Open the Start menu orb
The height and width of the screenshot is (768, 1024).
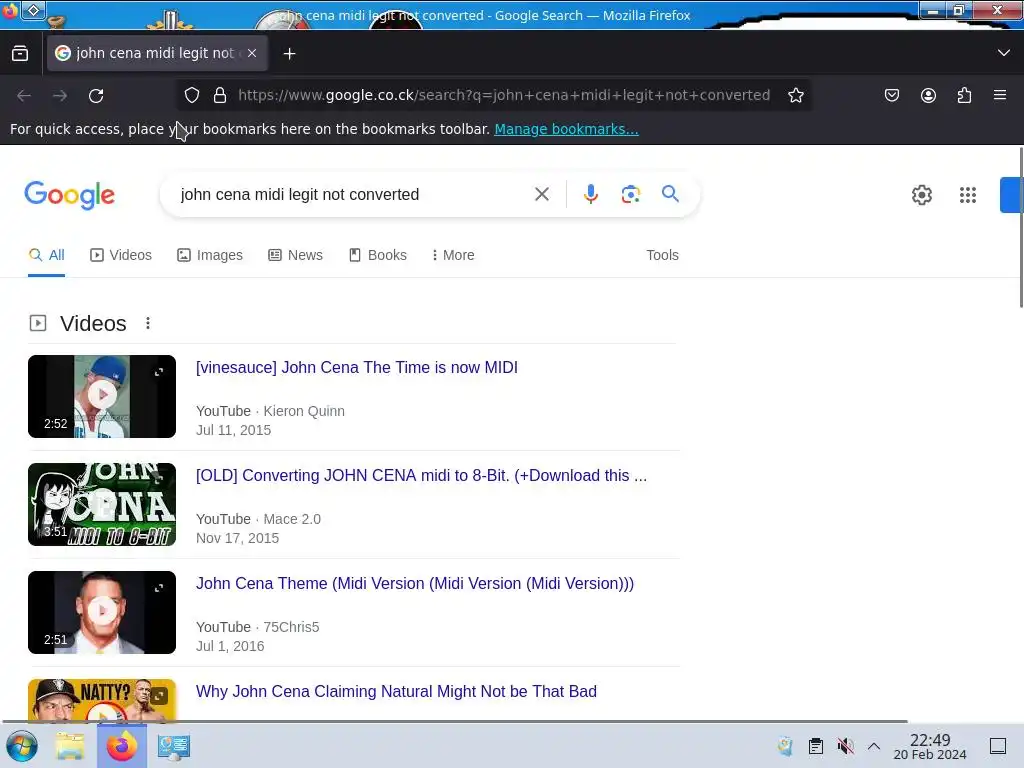[22, 746]
